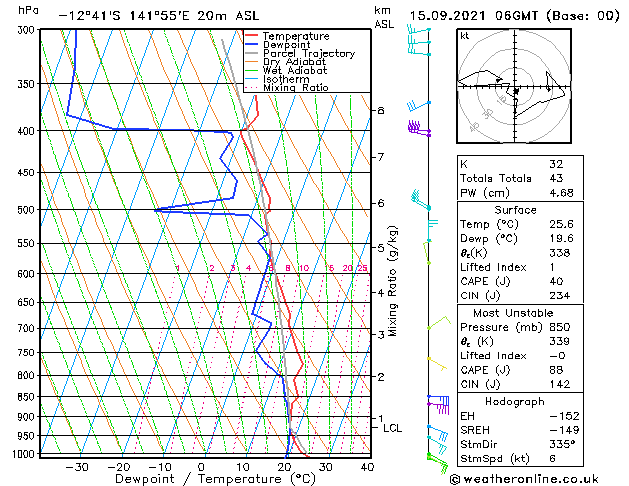
Task: Click the blue Dewpoint line swatch in legend
Action: pos(252,44)
